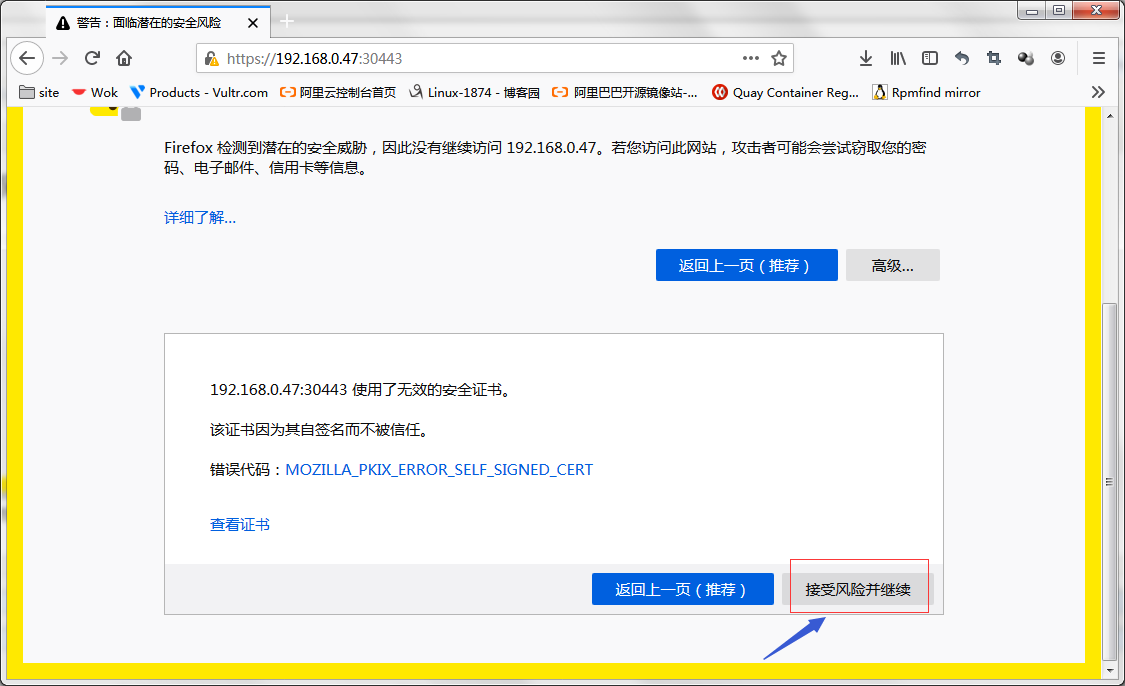Click the 查看证书 link
The height and width of the screenshot is (686, 1125).
coord(240,525)
